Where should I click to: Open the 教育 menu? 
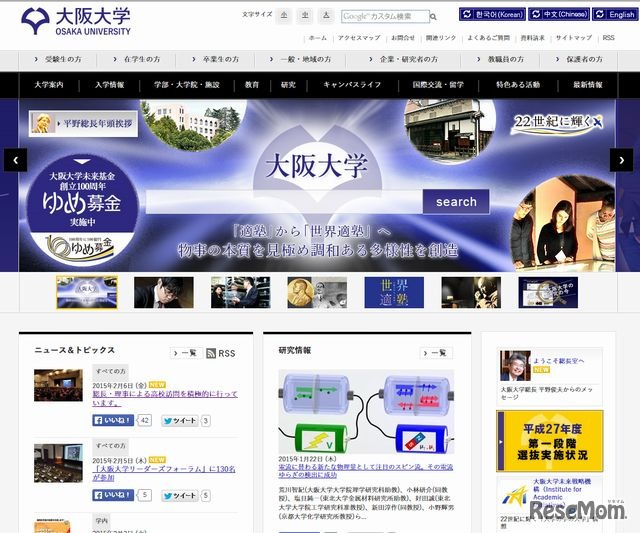[x=252, y=85]
